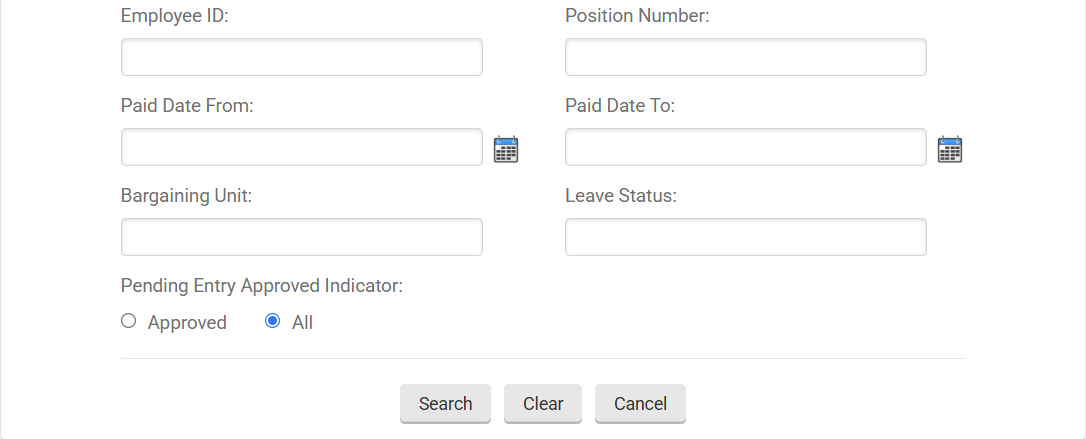
Task: Click the 'Bargaining Unit:' label text
Action: (186, 196)
